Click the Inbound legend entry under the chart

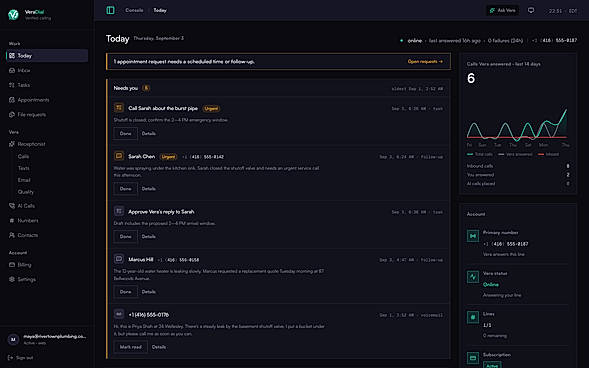tap(548, 154)
